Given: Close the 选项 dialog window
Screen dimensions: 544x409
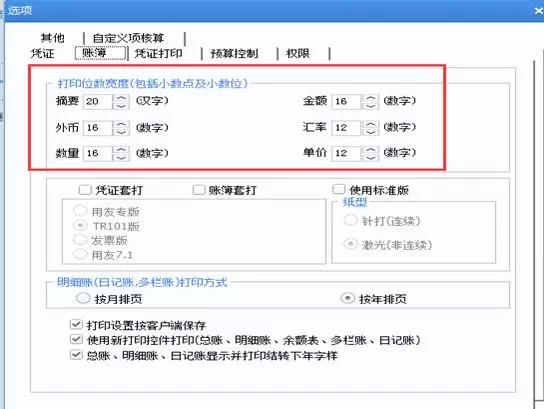Looking at the screenshot, I should 539,11.
